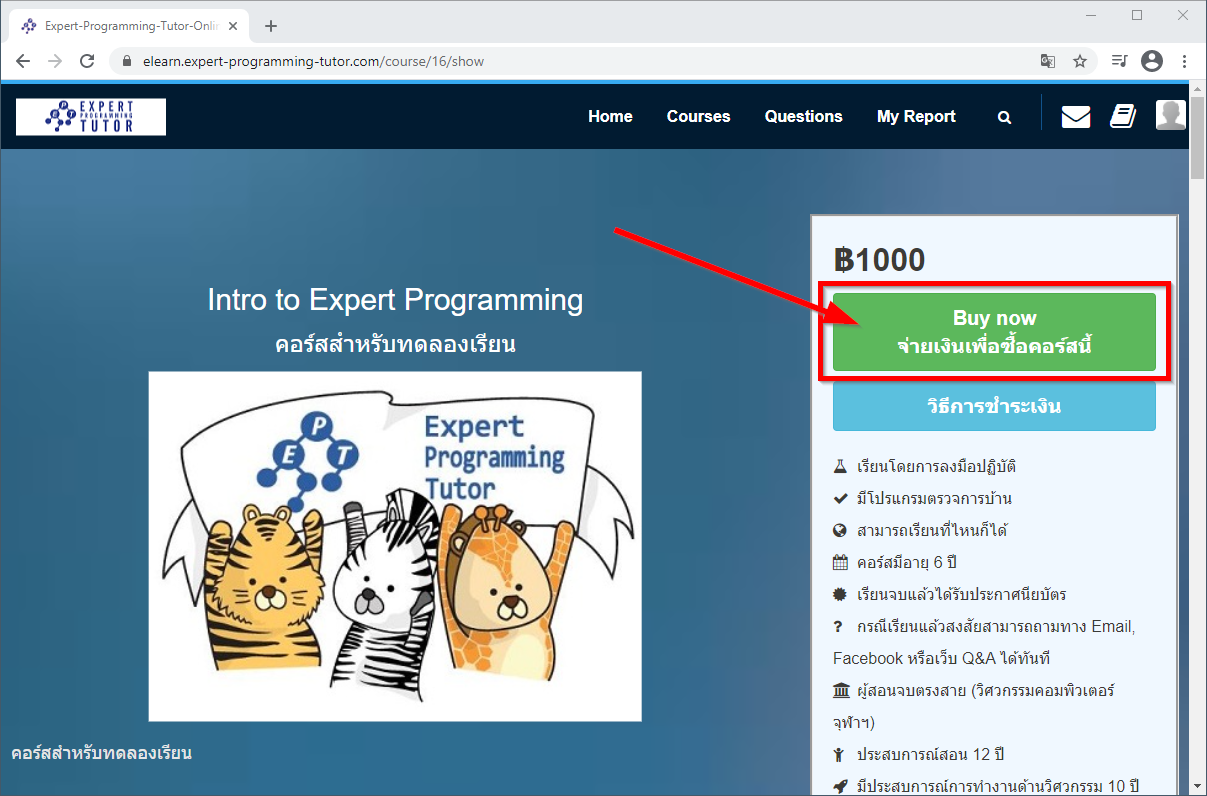Open the book icon in the navbar
1207x796 pixels.
(x=1123, y=117)
